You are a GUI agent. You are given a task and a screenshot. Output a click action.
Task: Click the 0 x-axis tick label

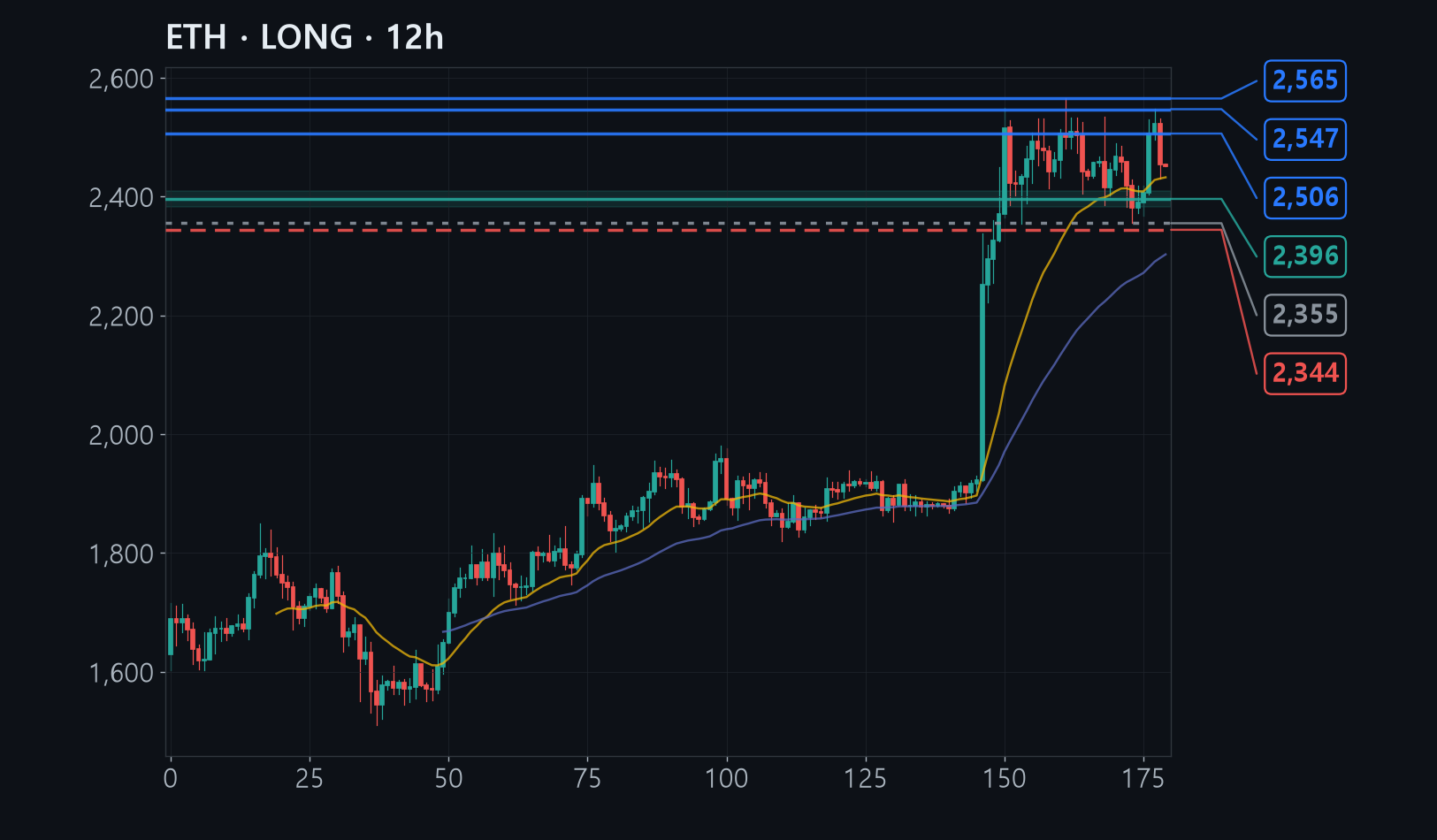pyautogui.click(x=171, y=779)
